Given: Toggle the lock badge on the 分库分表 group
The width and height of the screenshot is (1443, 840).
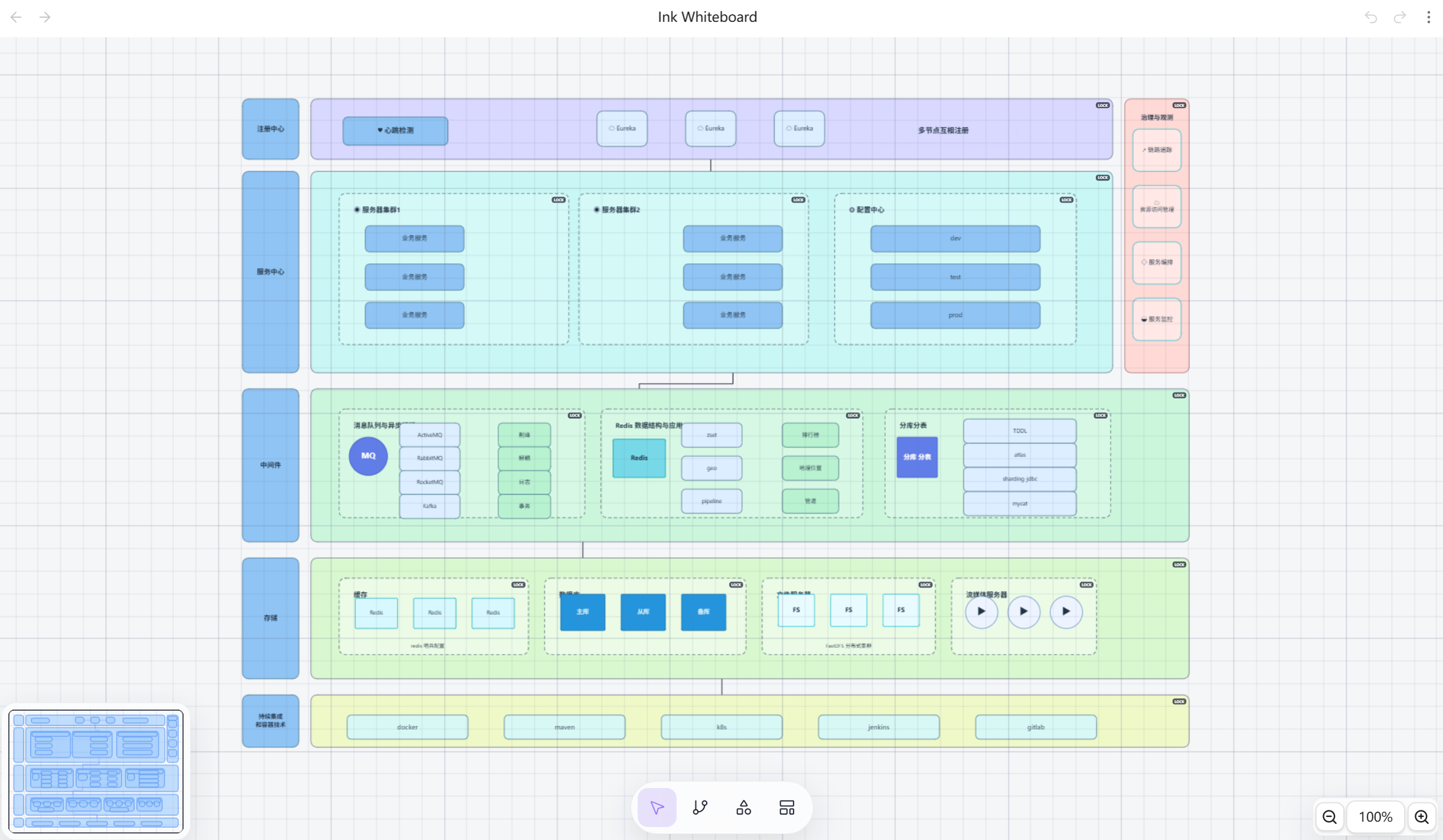Looking at the screenshot, I should [x=1100, y=415].
